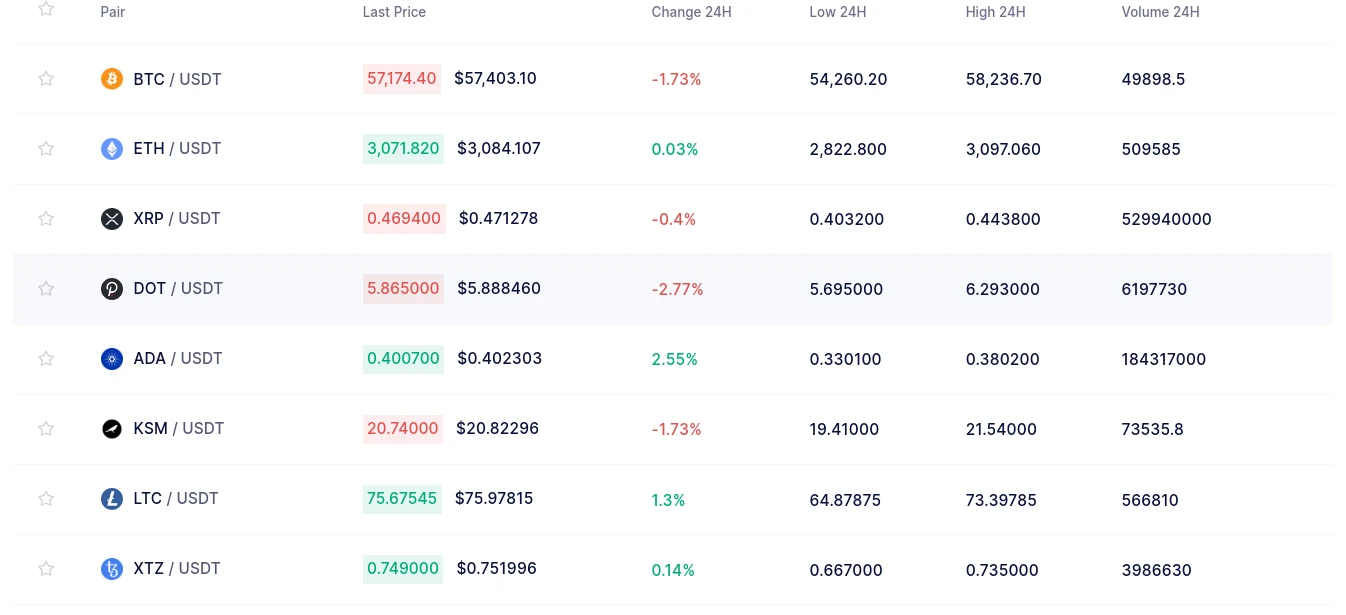The height and width of the screenshot is (615, 1346).
Task: Sort by Volume 24H column header
Action: point(1160,12)
